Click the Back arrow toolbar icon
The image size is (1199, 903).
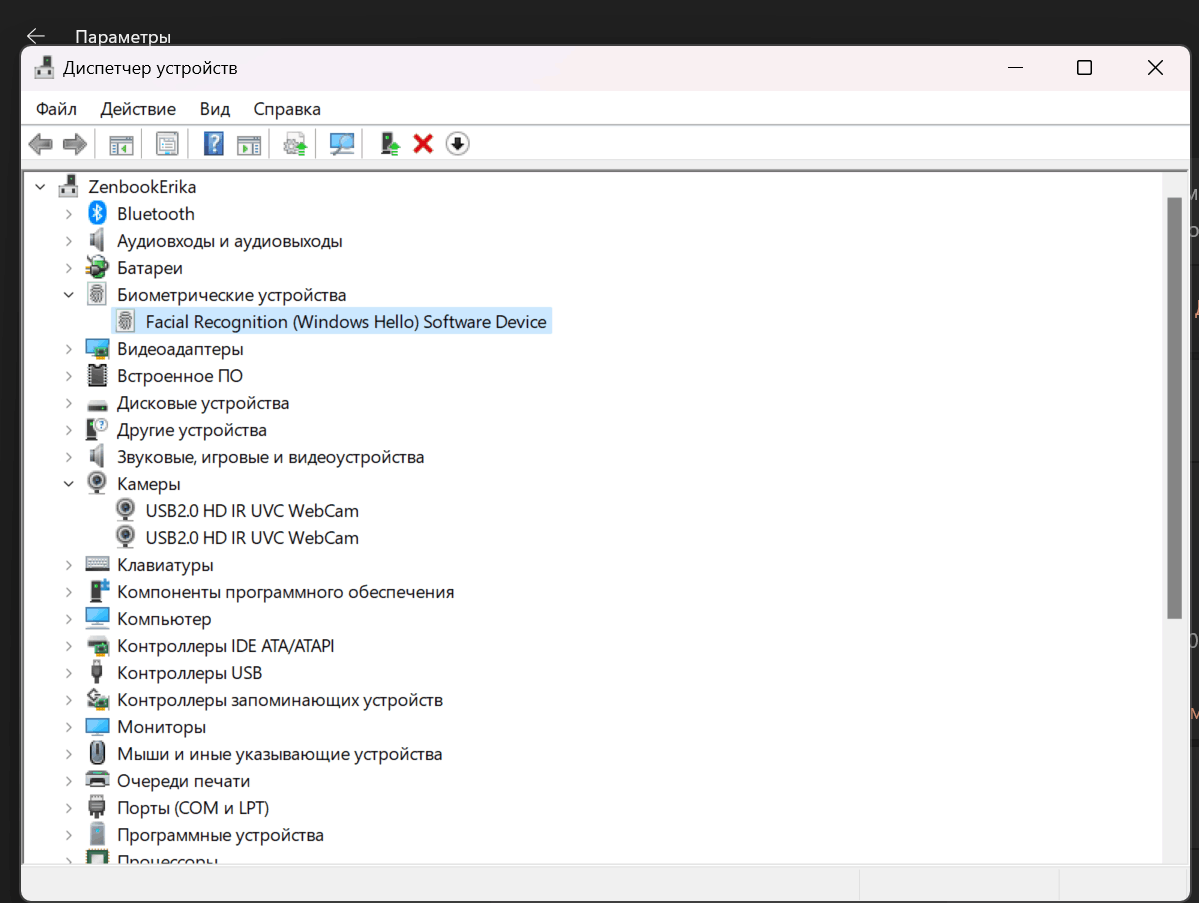coord(41,144)
